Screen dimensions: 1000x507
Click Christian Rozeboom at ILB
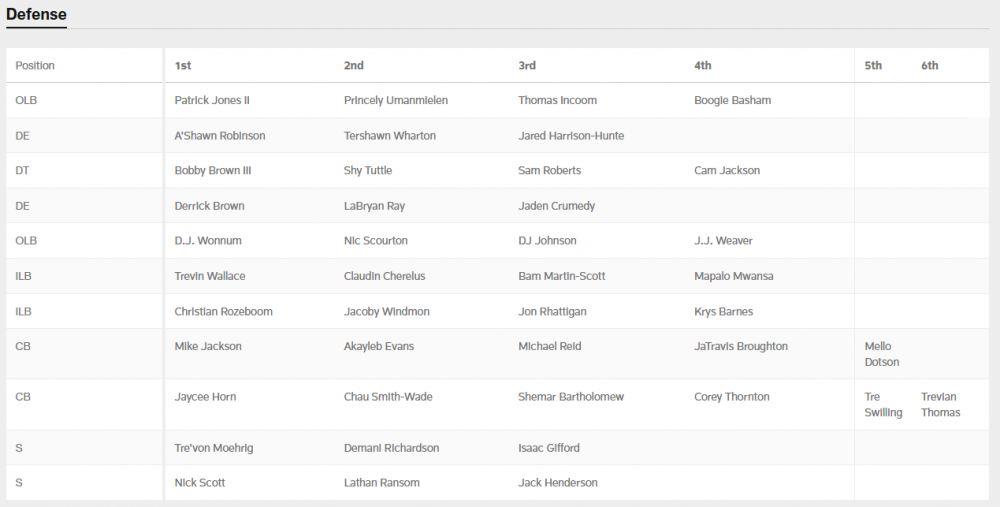[223, 312]
